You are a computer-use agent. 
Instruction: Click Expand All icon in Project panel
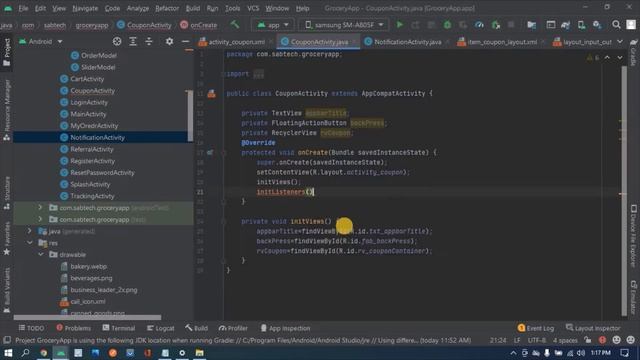pos(133,41)
